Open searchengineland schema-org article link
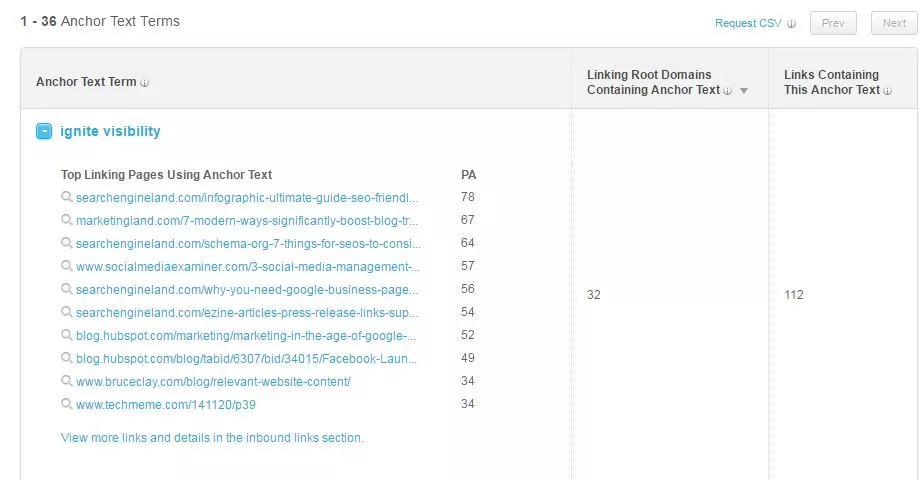This screenshot has width=920, height=480. click(247, 243)
